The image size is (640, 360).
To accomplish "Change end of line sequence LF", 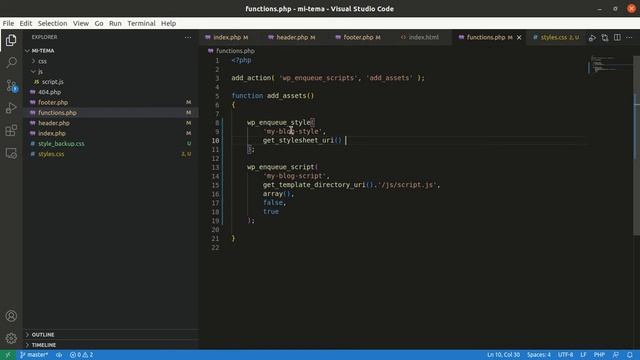I will tap(583, 355).
